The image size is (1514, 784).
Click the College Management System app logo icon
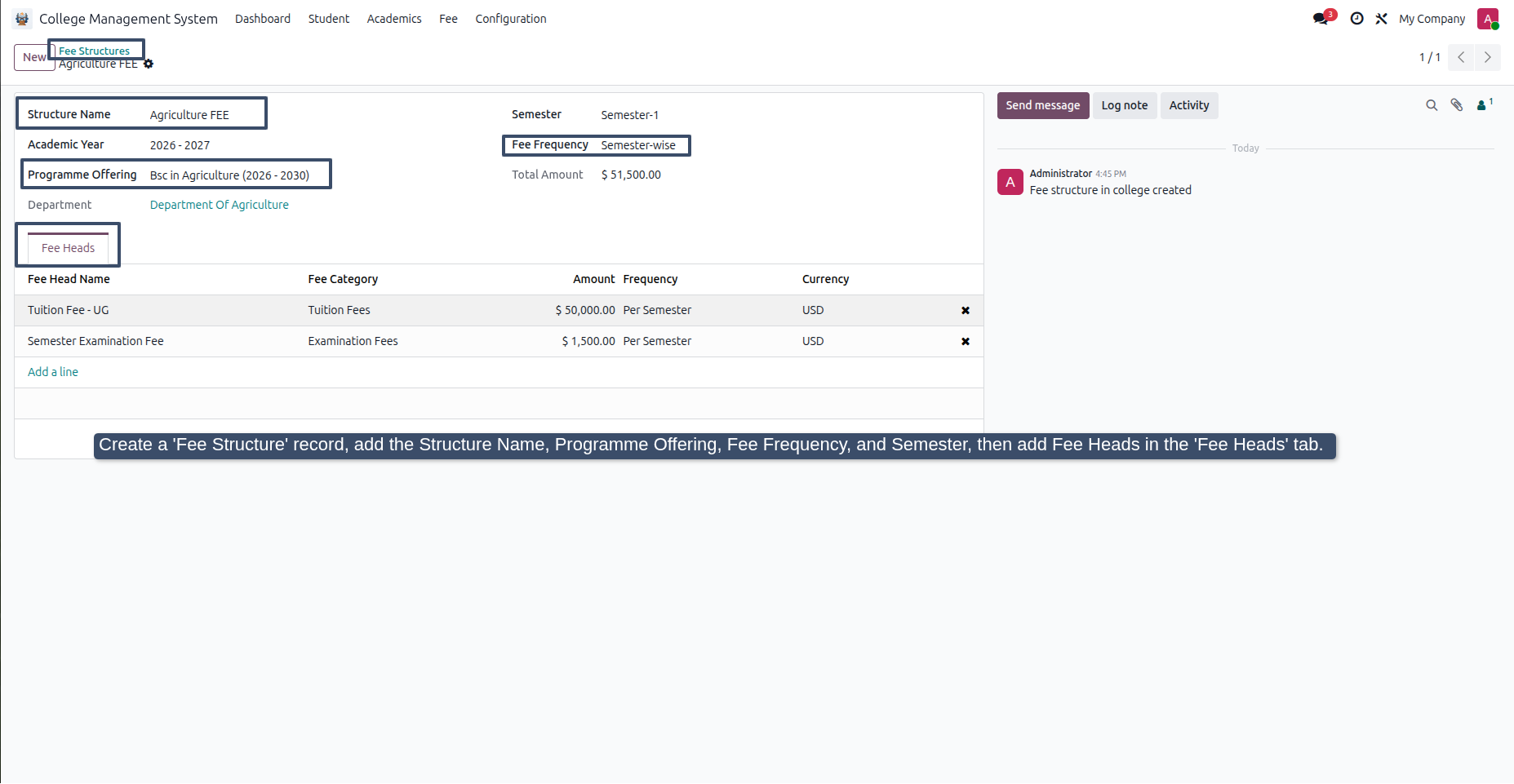[22, 19]
